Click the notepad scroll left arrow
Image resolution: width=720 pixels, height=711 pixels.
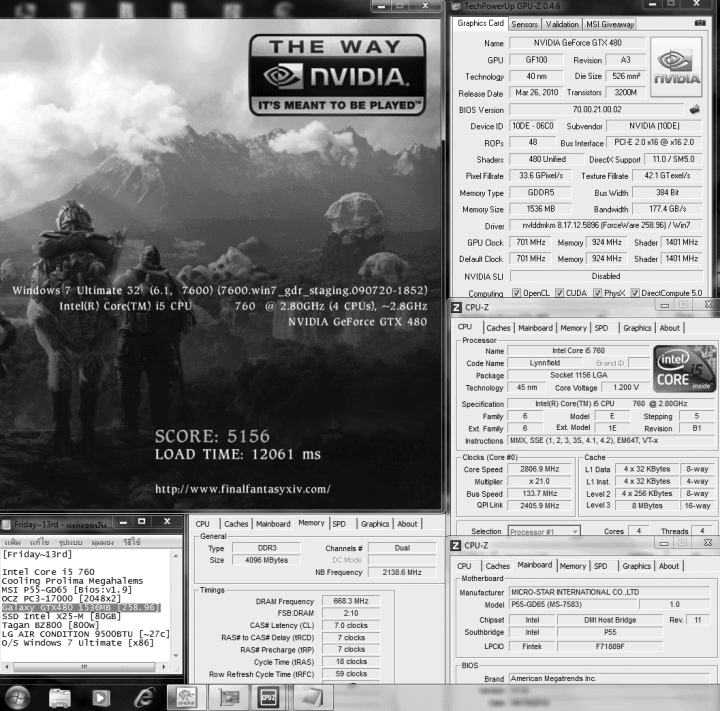tap(6, 666)
